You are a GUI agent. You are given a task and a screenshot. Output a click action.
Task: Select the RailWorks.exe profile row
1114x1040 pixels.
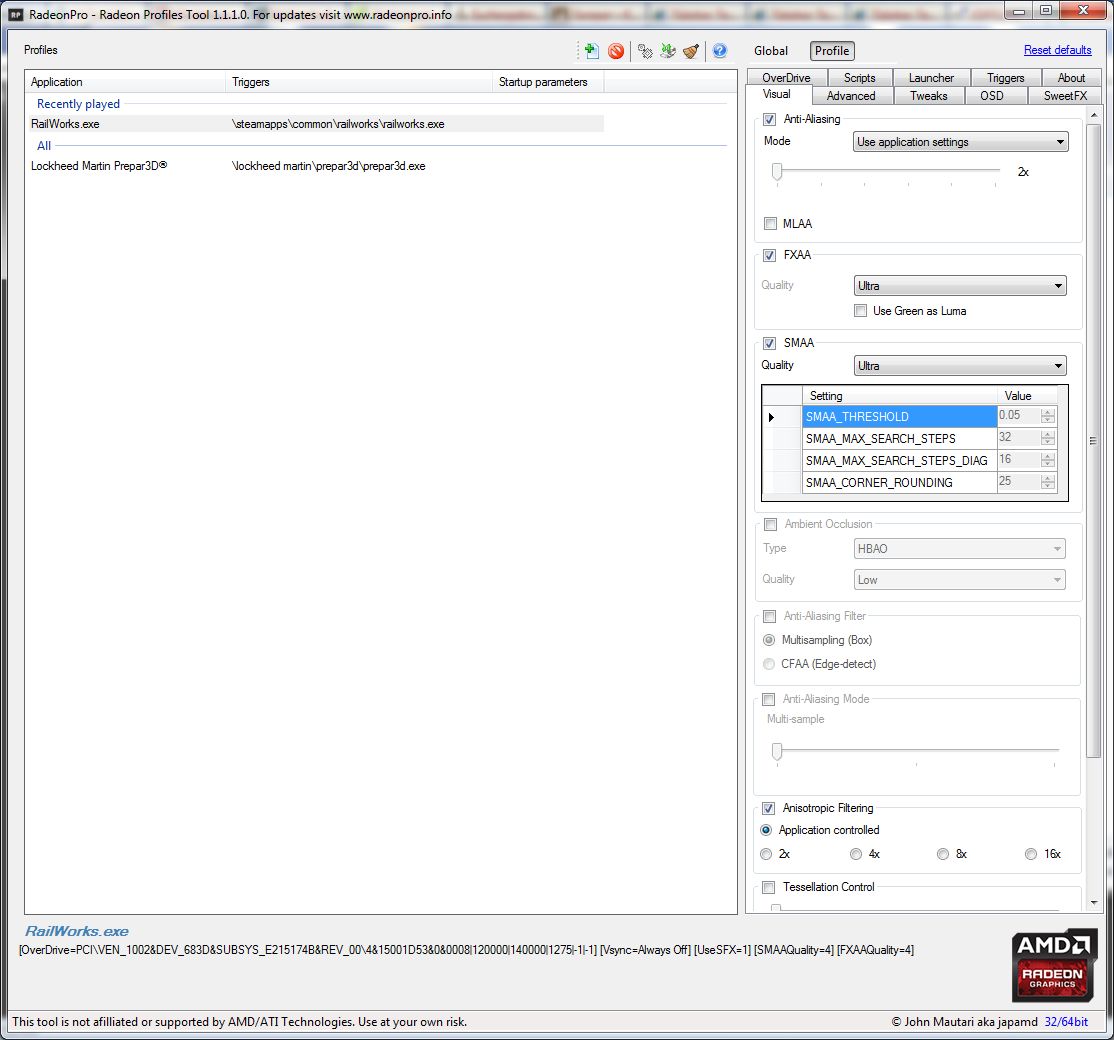[315, 124]
